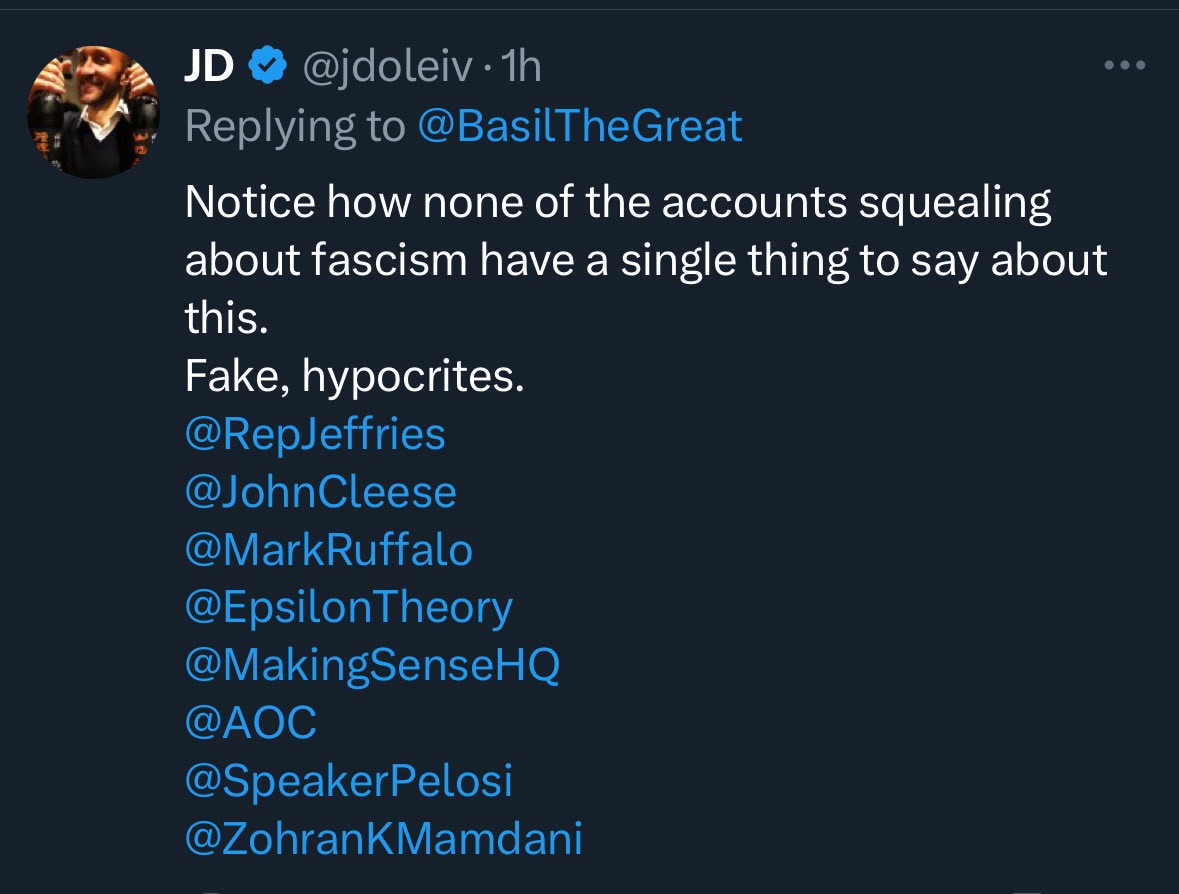Open the @MarkRuffalo mention

click(329, 550)
